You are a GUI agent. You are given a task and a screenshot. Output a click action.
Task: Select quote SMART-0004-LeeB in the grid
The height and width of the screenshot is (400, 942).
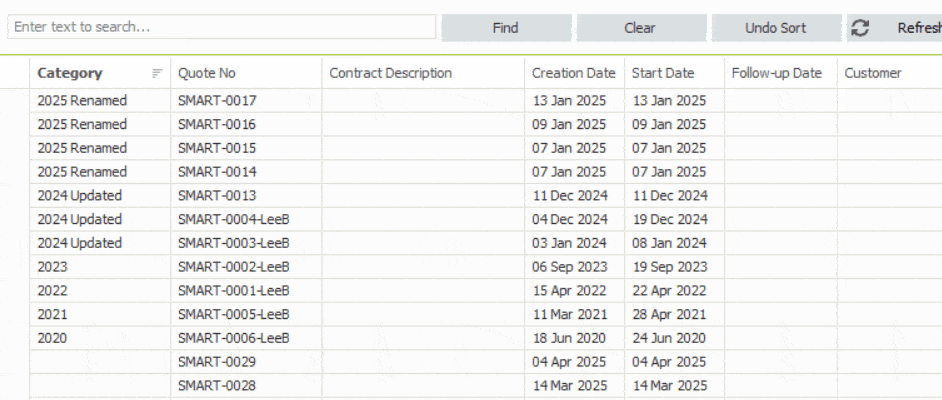coord(233,219)
